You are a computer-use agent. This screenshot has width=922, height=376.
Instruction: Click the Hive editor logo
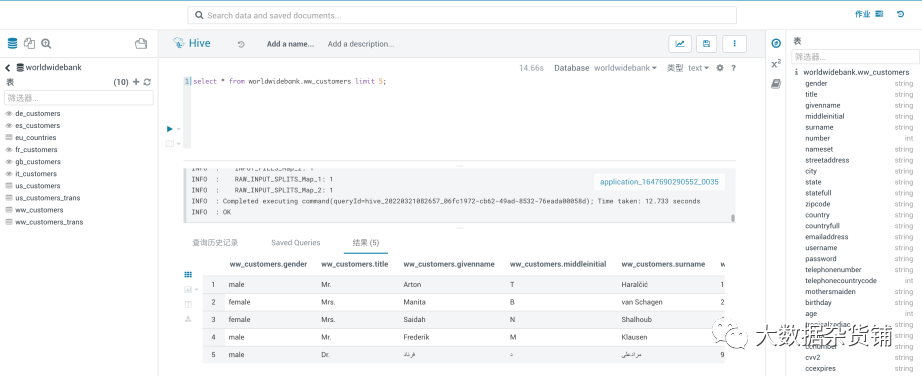pos(192,43)
